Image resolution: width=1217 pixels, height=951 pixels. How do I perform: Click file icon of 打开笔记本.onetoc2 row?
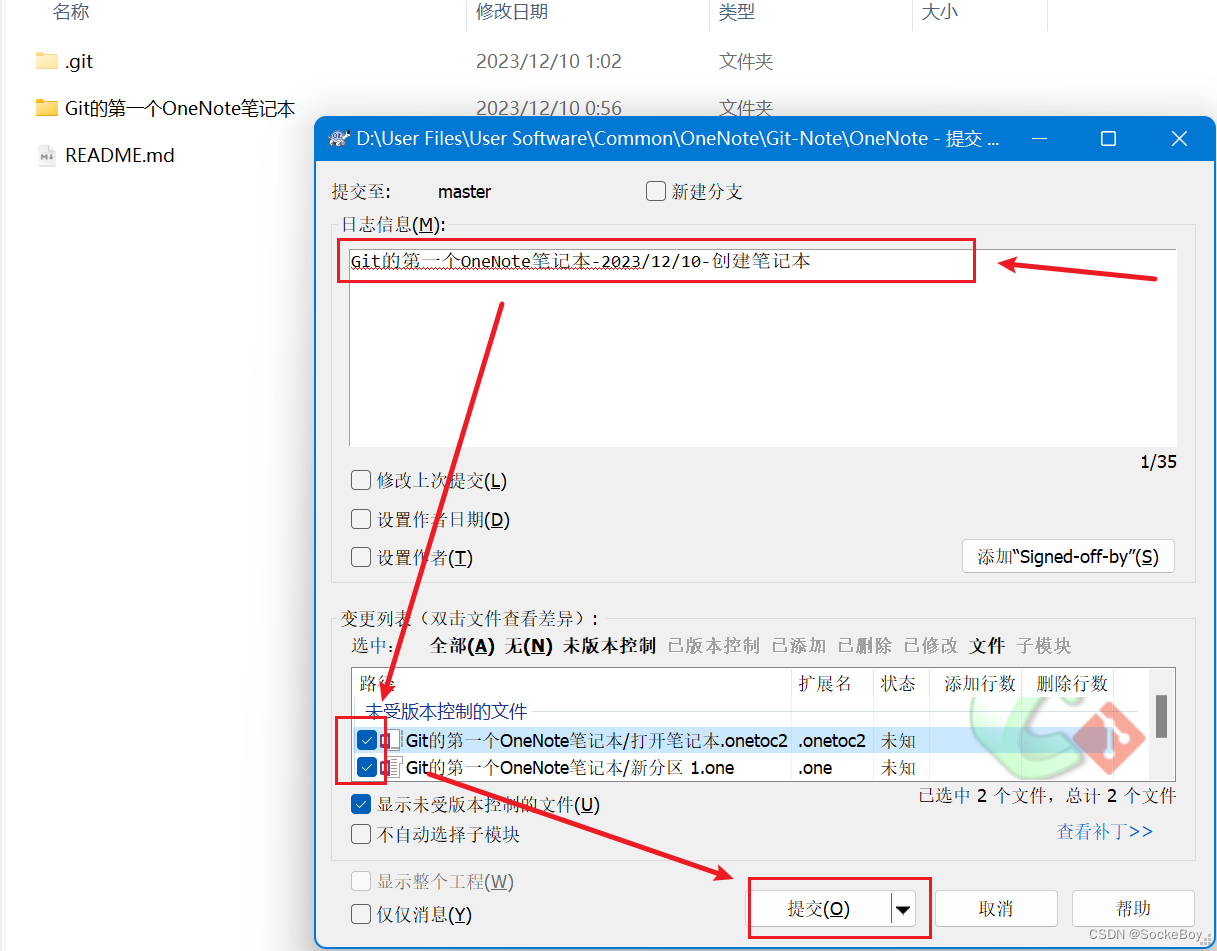tap(393, 741)
